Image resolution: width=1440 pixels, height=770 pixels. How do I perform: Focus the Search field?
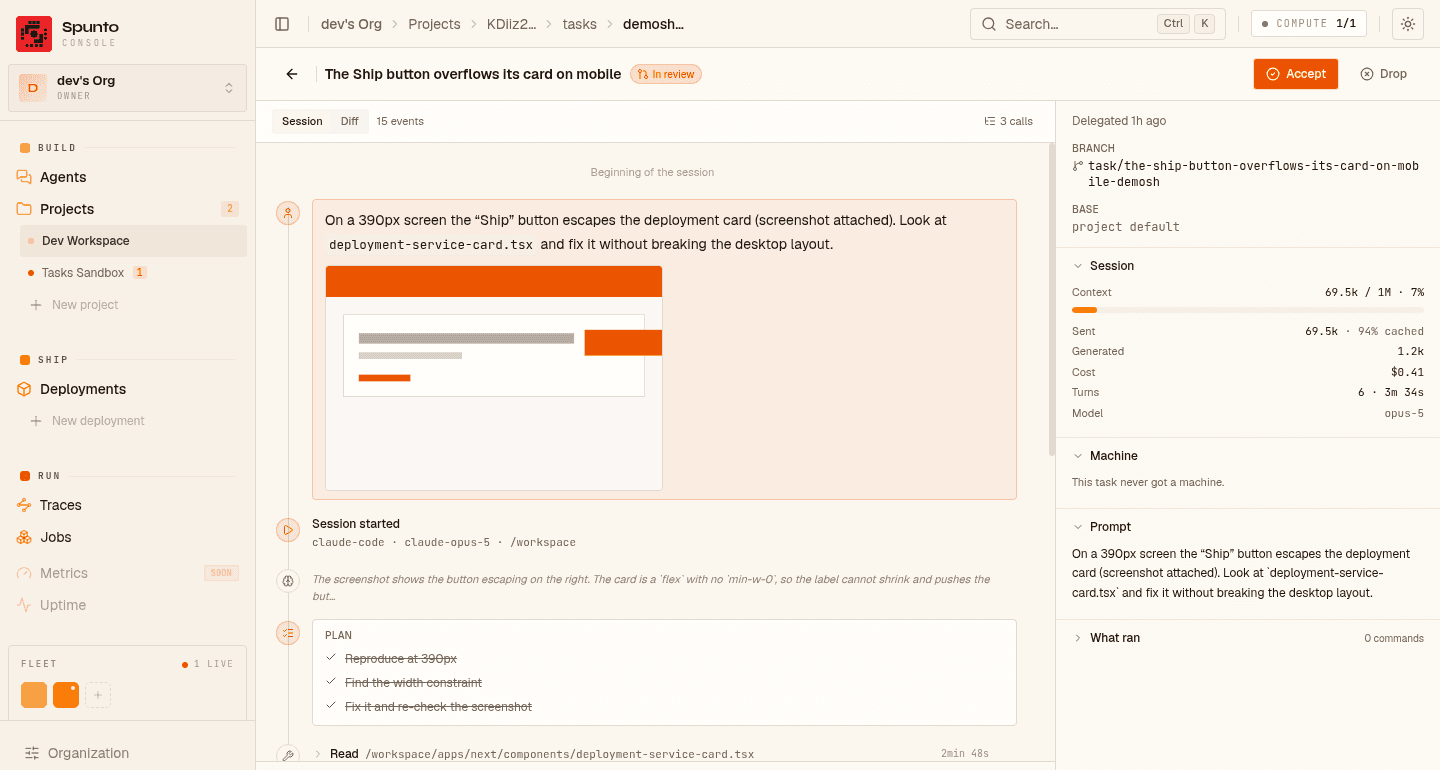click(1098, 24)
